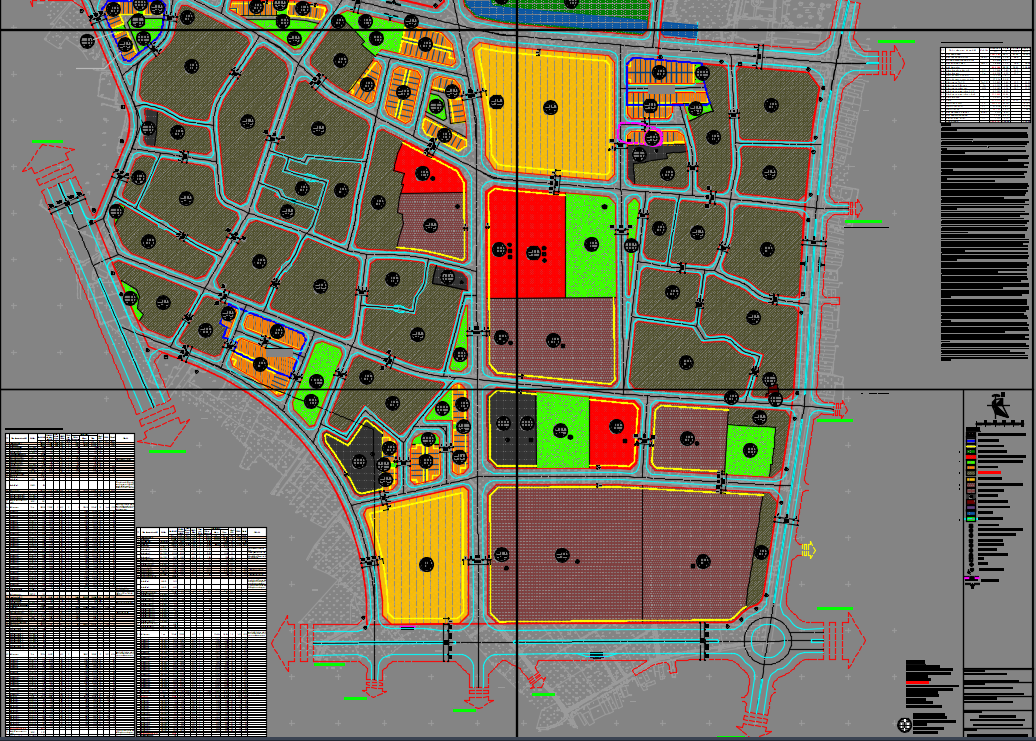
Task: Click the large red parcel in the map center
Action: click(x=526, y=245)
